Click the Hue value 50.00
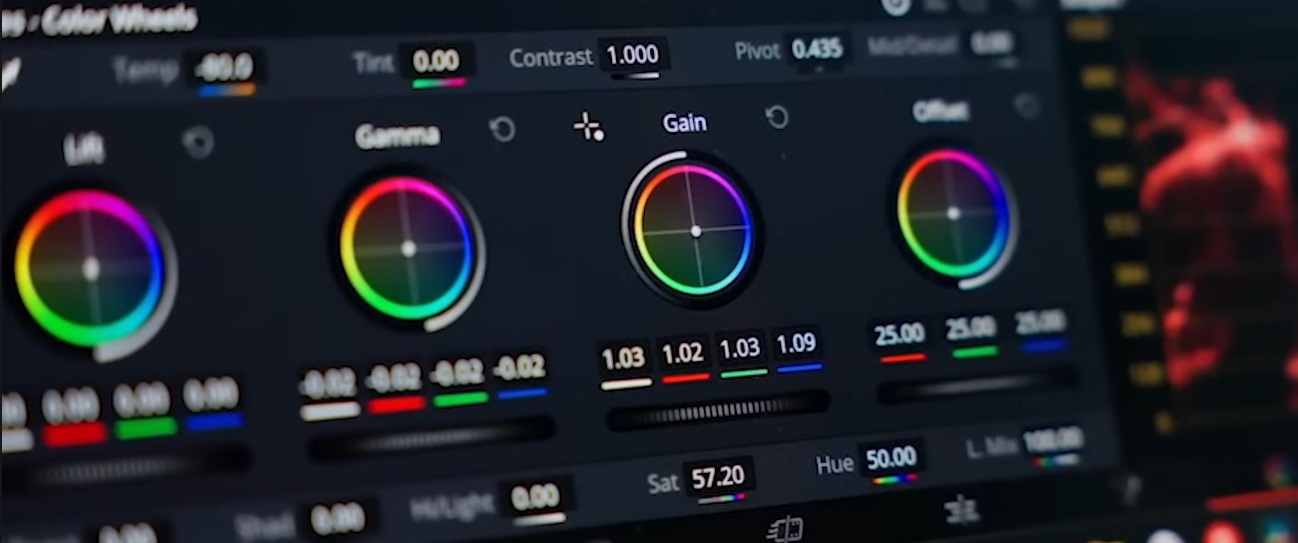The image size is (1298, 543). coord(891,458)
